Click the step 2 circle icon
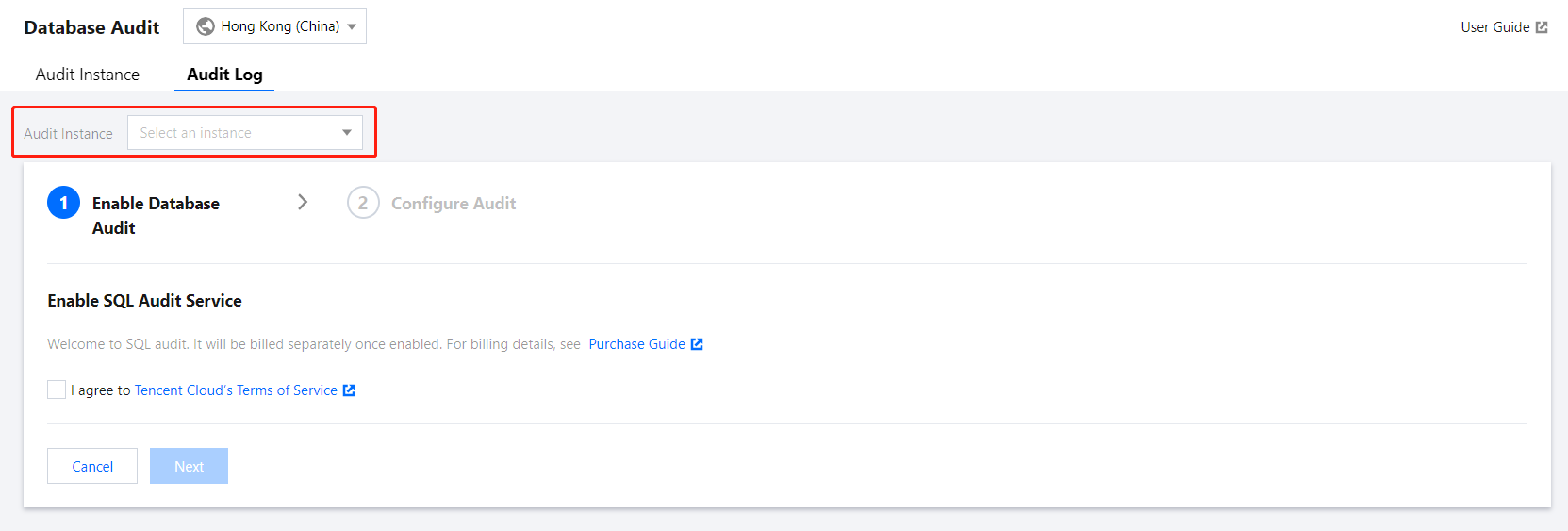 point(363,203)
